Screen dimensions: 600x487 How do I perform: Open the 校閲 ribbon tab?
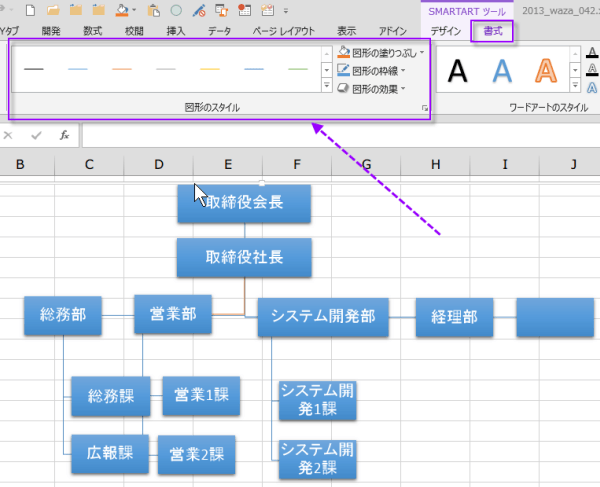134,31
